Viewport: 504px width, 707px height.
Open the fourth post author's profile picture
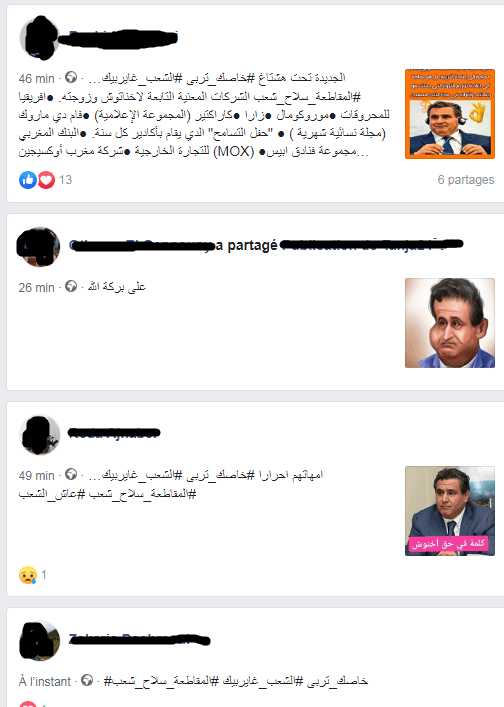pos(40,641)
